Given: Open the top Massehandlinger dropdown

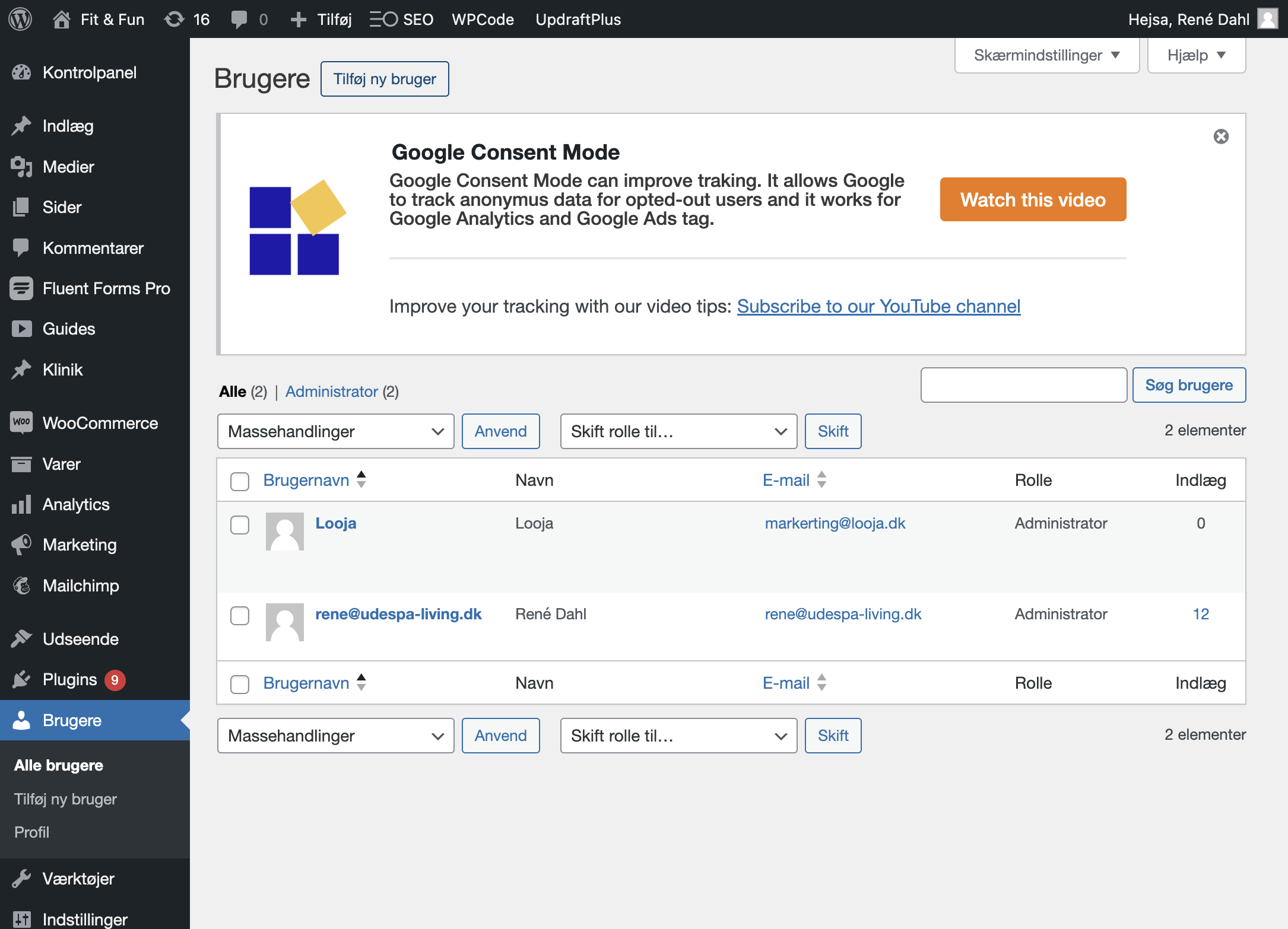Looking at the screenshot, I should click(x=336, y=431).
